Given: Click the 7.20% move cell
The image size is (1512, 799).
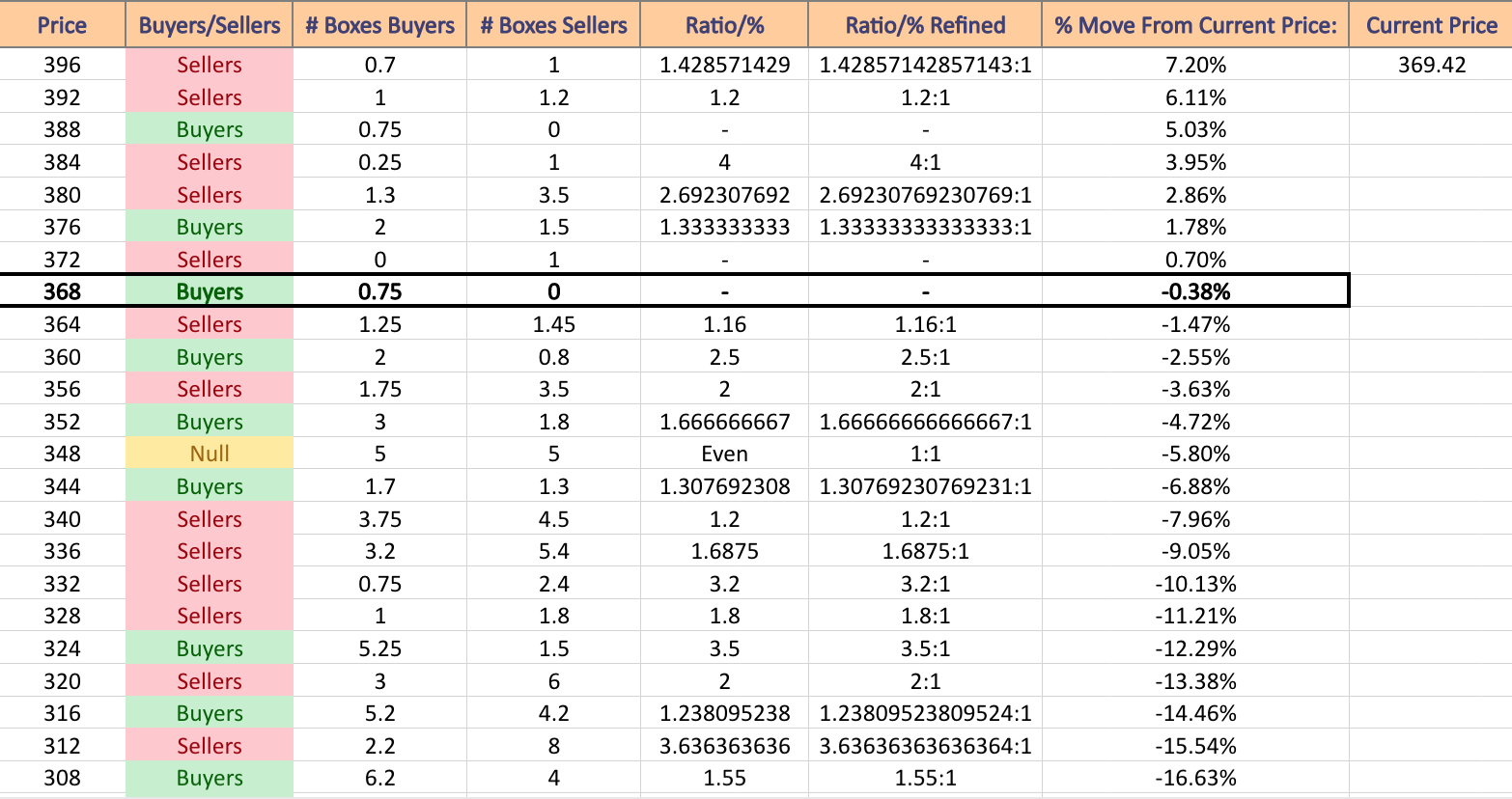Looking at the screenshot, I should 1195,65.
